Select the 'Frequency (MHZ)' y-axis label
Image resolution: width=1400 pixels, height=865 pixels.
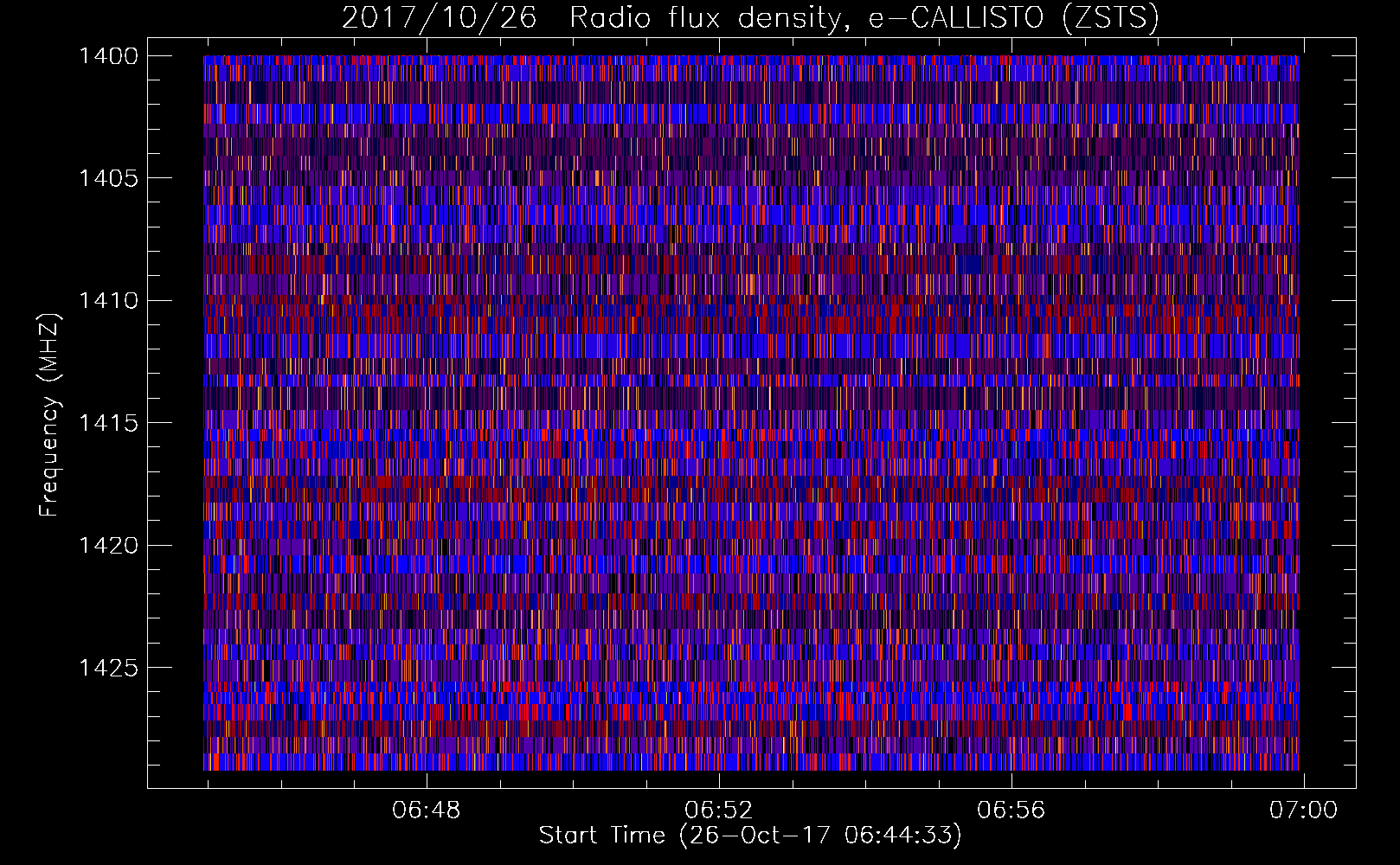(50, 414)
